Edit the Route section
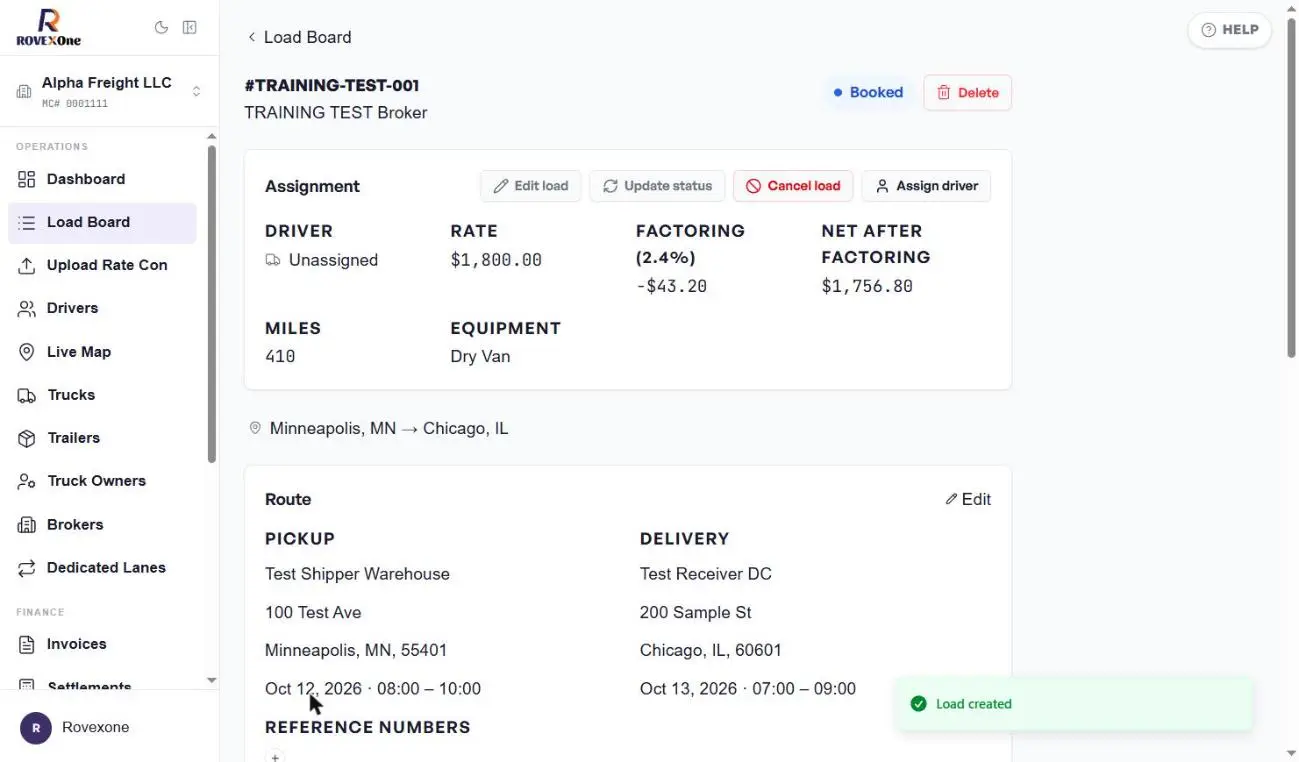The image size is (1299, 762). (x=968, y=499)
